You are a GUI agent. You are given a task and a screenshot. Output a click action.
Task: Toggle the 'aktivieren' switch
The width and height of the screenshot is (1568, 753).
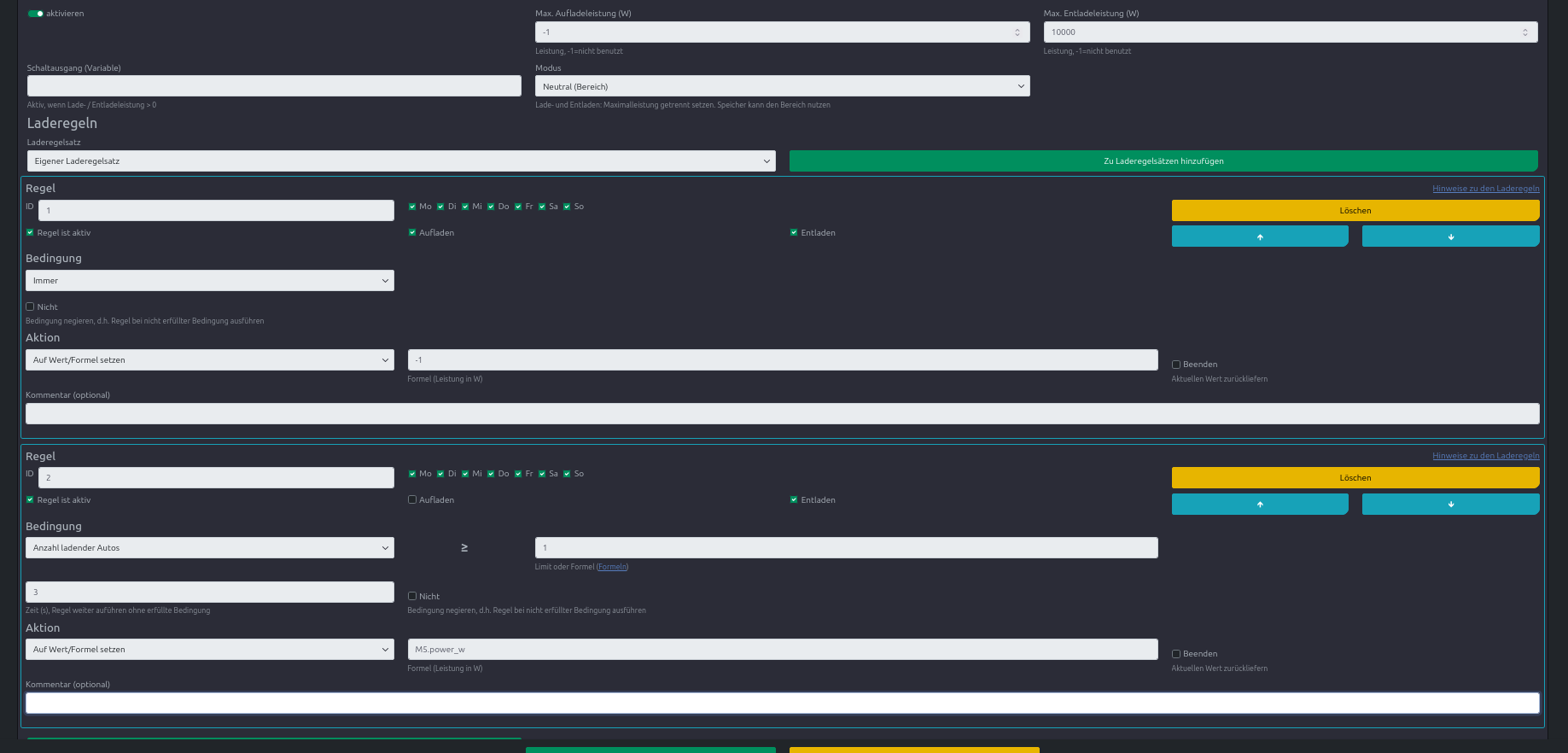(x=36, y=14)
